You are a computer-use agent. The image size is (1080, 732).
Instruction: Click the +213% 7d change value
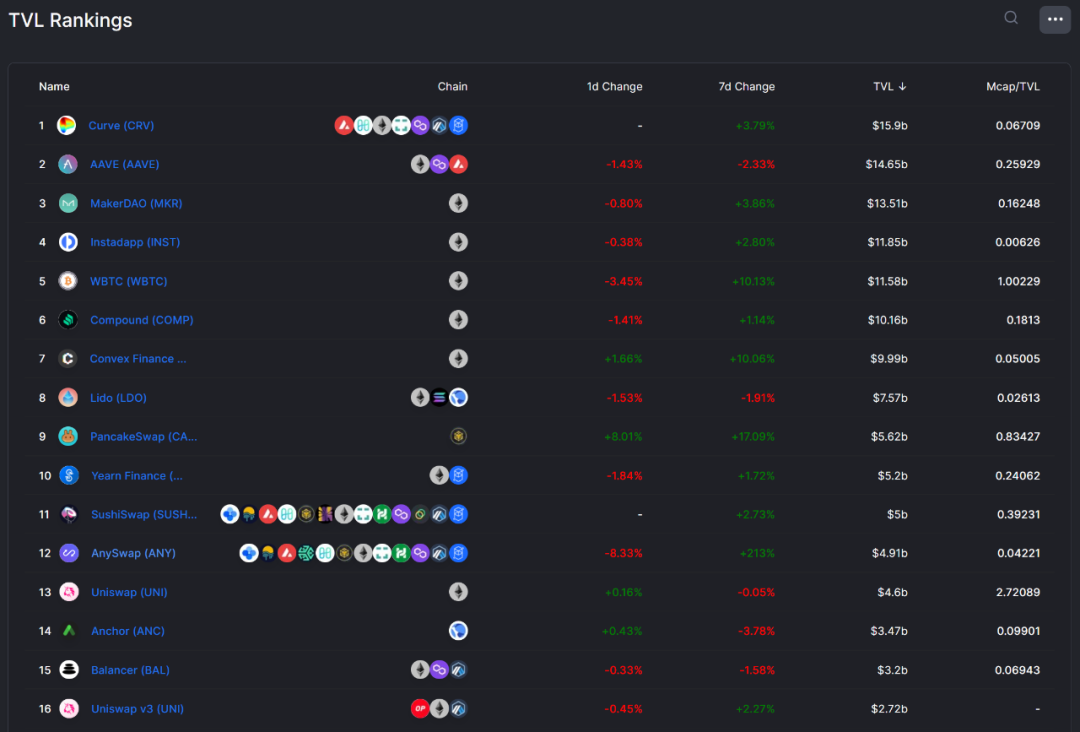[x=757, y=553]
